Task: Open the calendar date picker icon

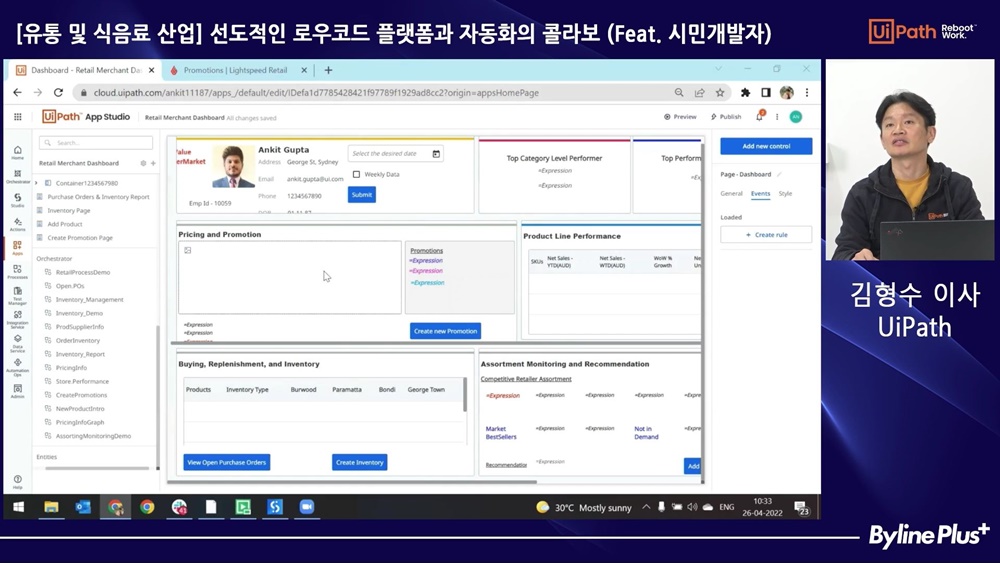Action: click(x=436, y=154)
